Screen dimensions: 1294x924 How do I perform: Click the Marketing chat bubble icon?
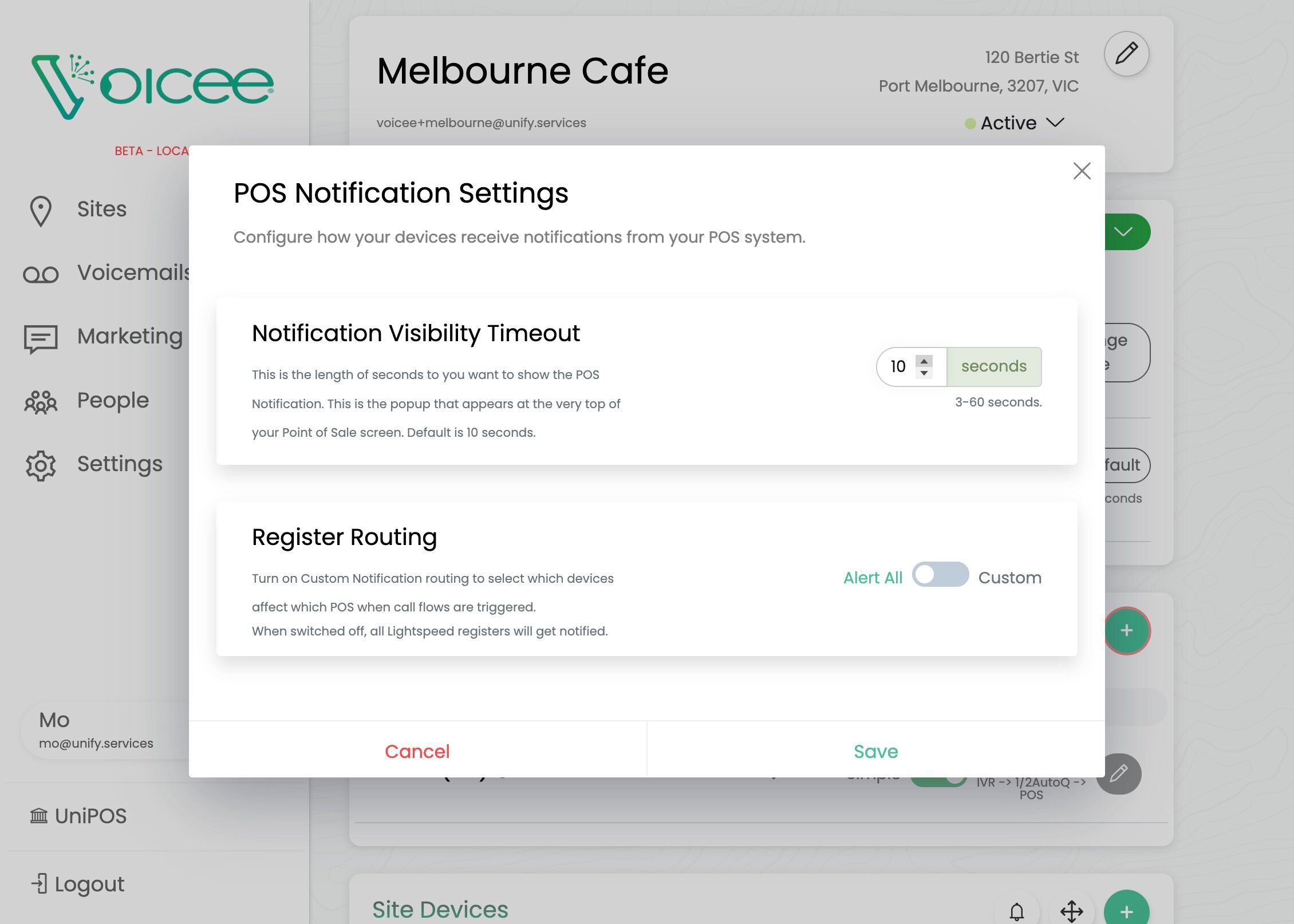[x=41, y=338]
